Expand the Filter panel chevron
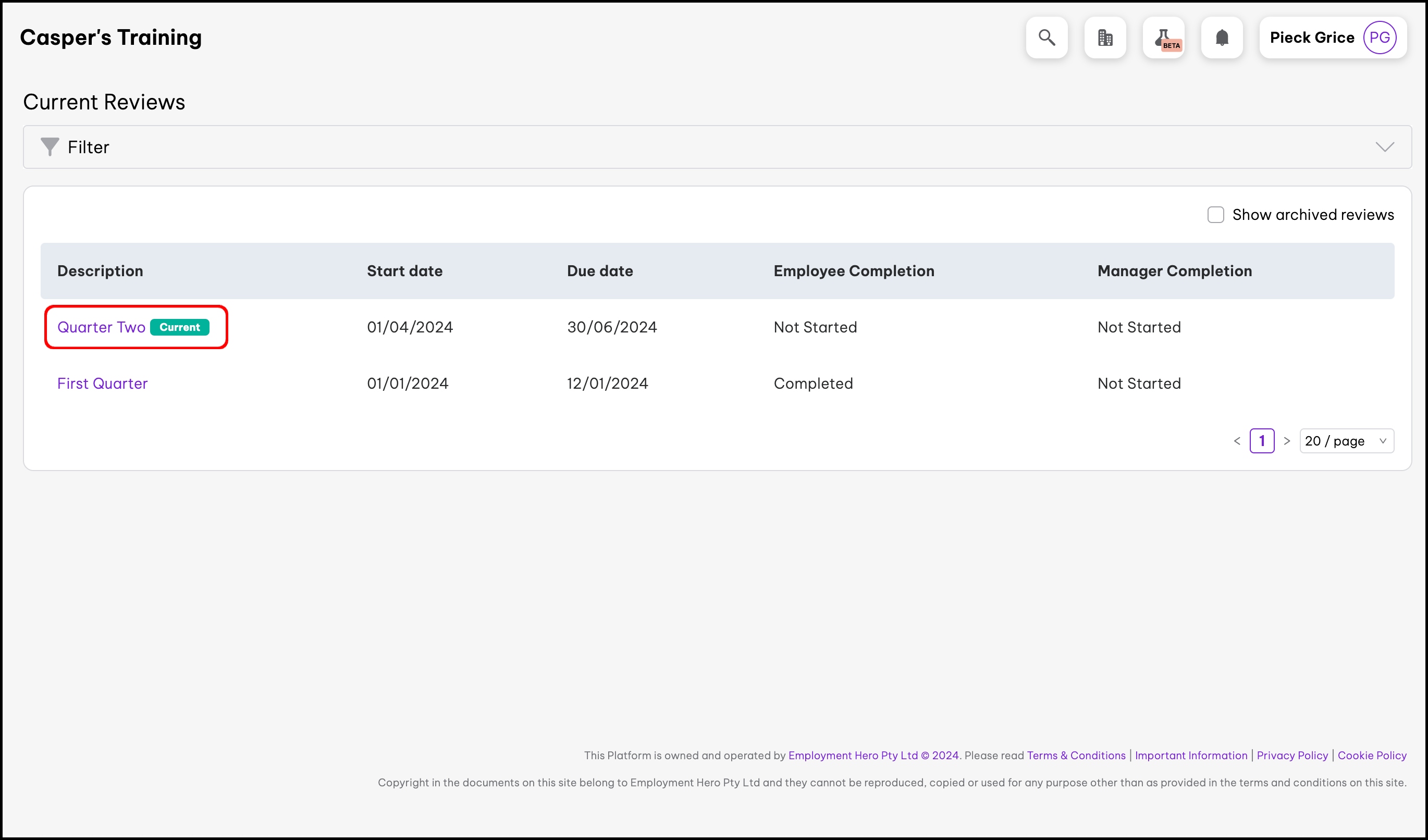This screenshot has height=840, width=1428. point(1384,147)
